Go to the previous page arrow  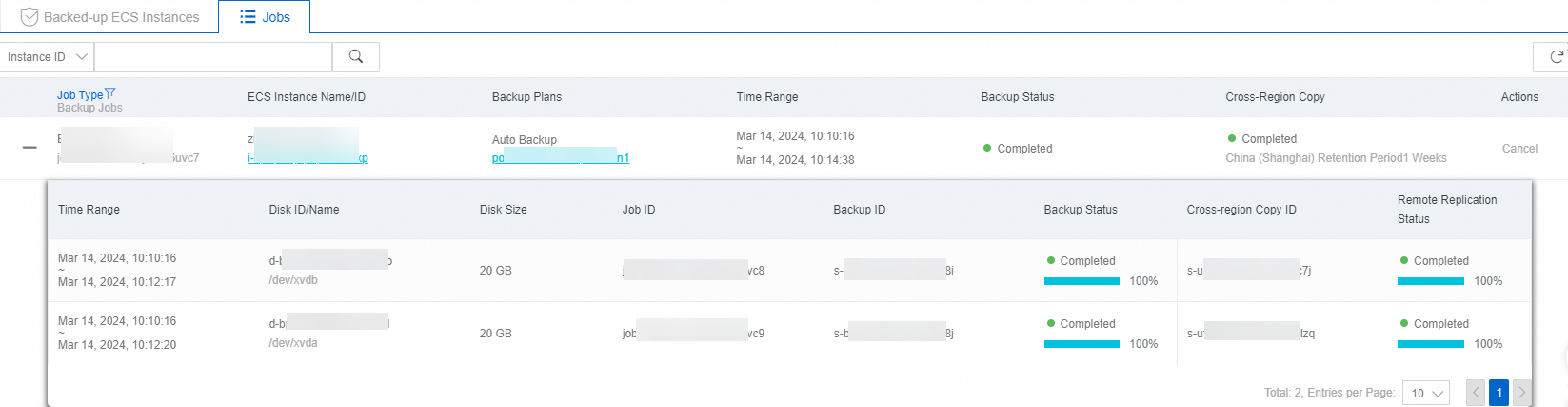click(1476, 393)
